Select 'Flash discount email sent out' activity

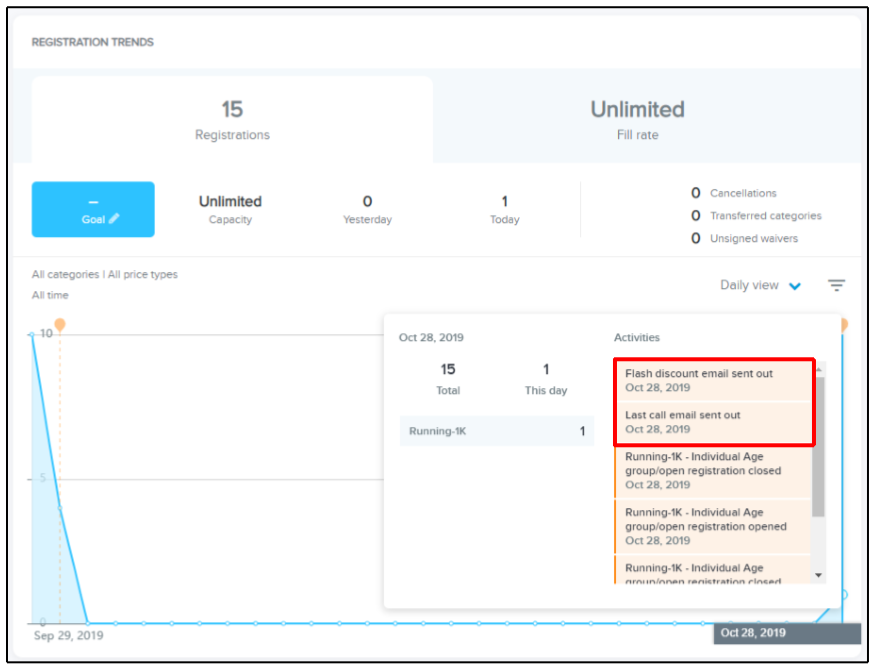[713, 380]
